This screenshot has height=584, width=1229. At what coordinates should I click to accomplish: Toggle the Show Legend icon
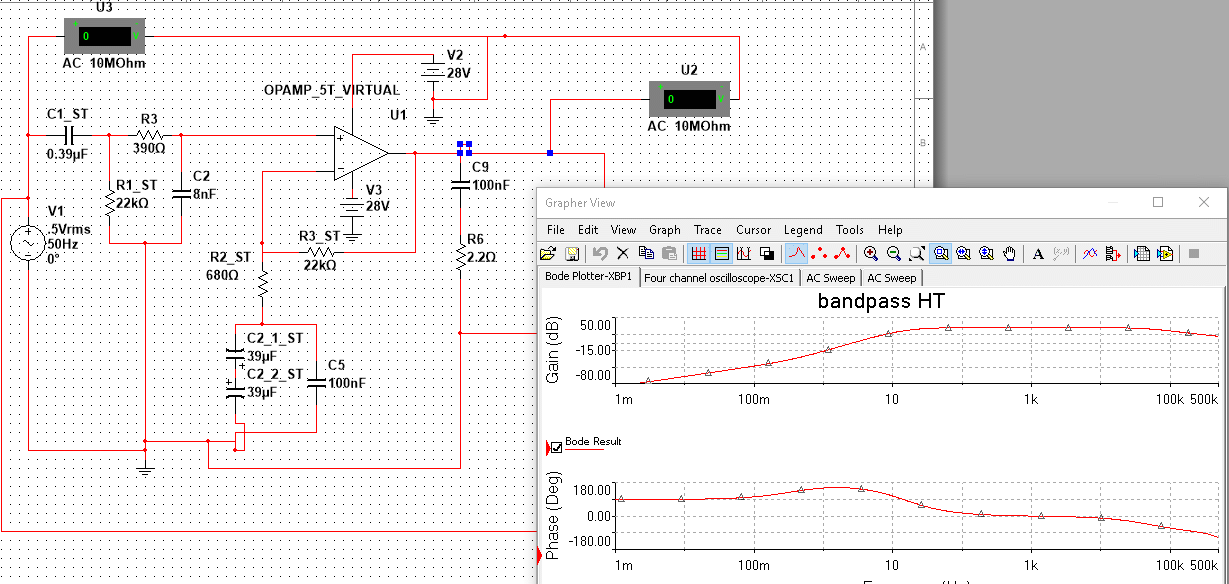click(721, 254)
